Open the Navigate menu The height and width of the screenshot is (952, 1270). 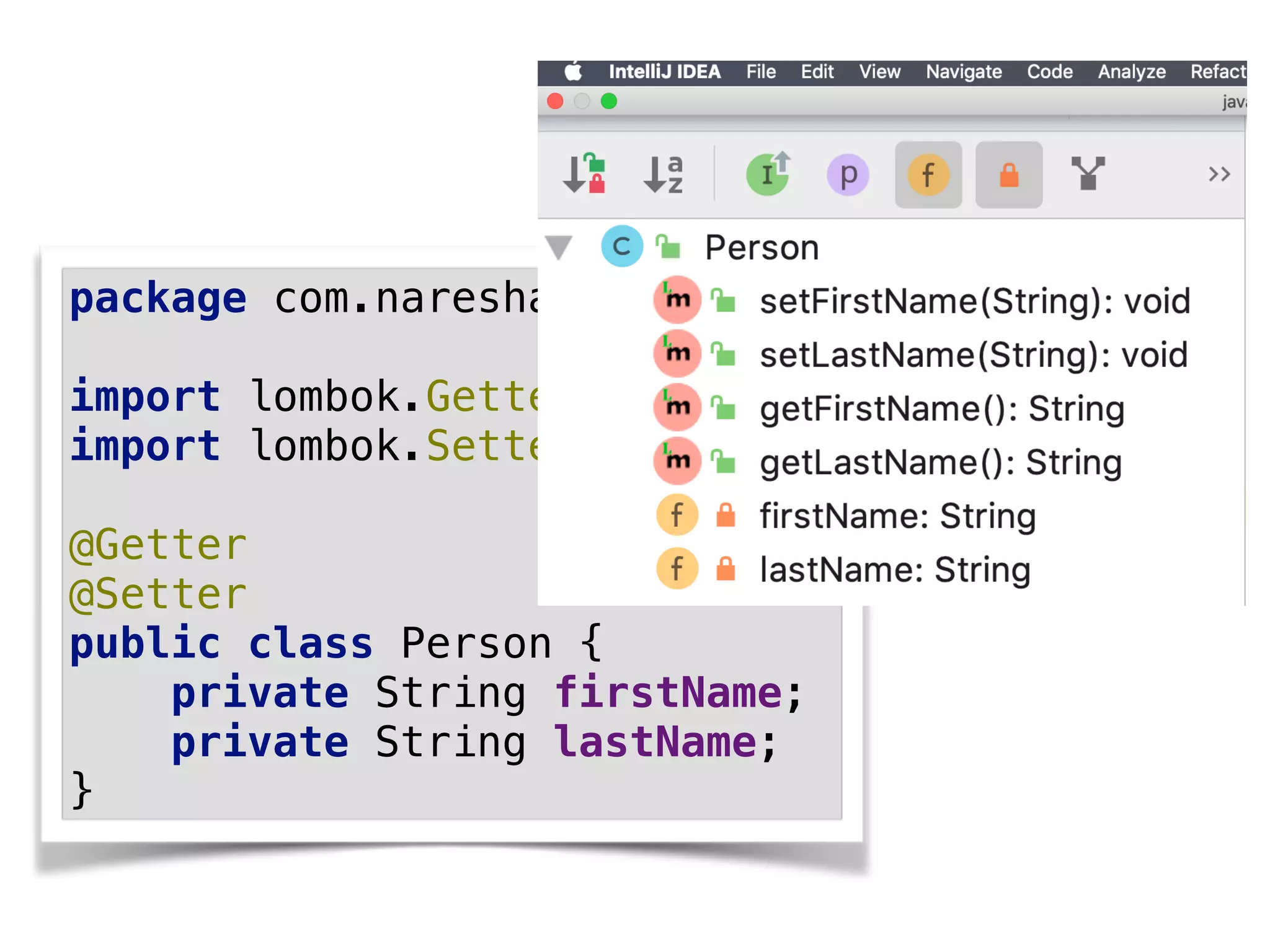pos(964,72)
